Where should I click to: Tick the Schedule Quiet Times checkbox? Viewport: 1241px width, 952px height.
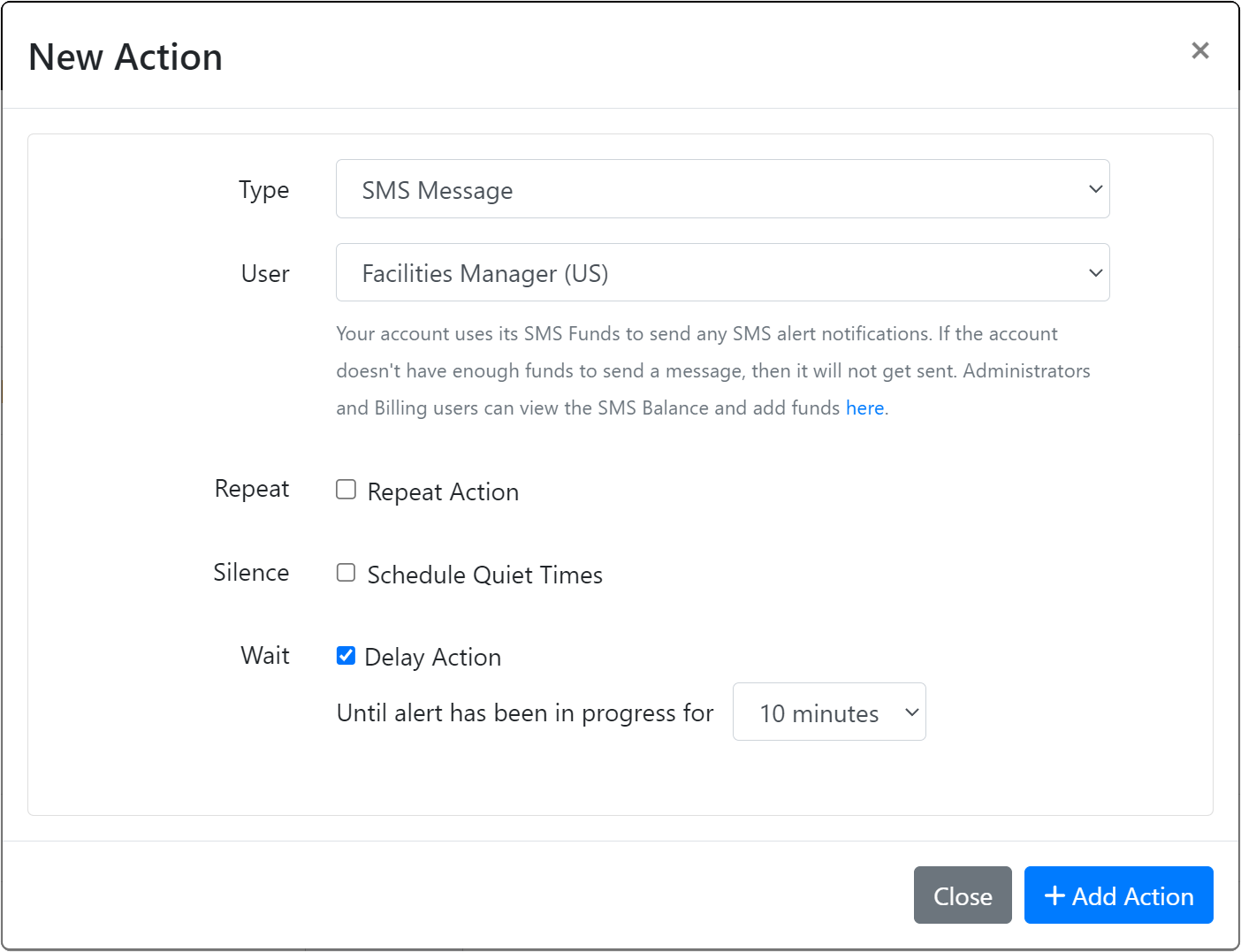(x=346, y=573)
